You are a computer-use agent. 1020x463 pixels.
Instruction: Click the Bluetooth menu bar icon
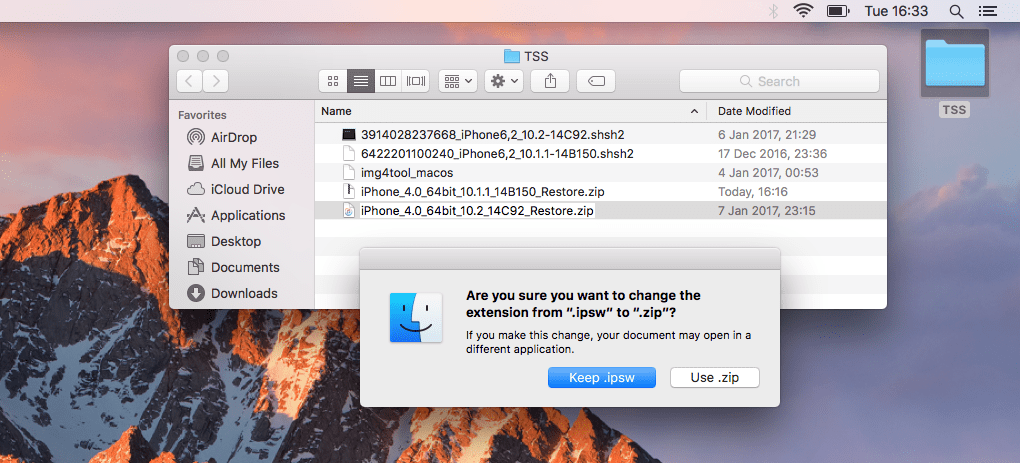click(773, 11)
